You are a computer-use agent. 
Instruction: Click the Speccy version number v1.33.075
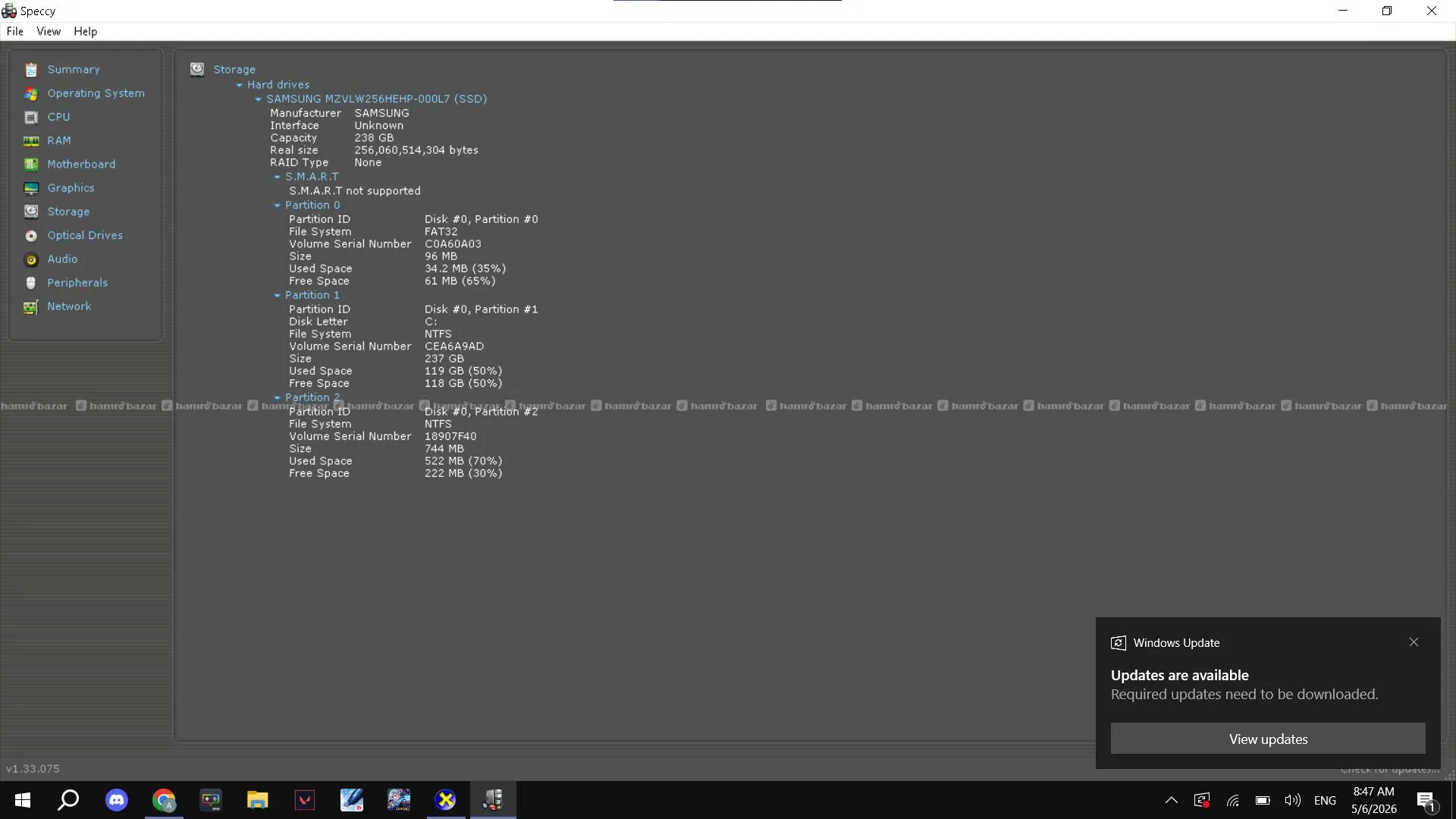click(x=33, y=769)
